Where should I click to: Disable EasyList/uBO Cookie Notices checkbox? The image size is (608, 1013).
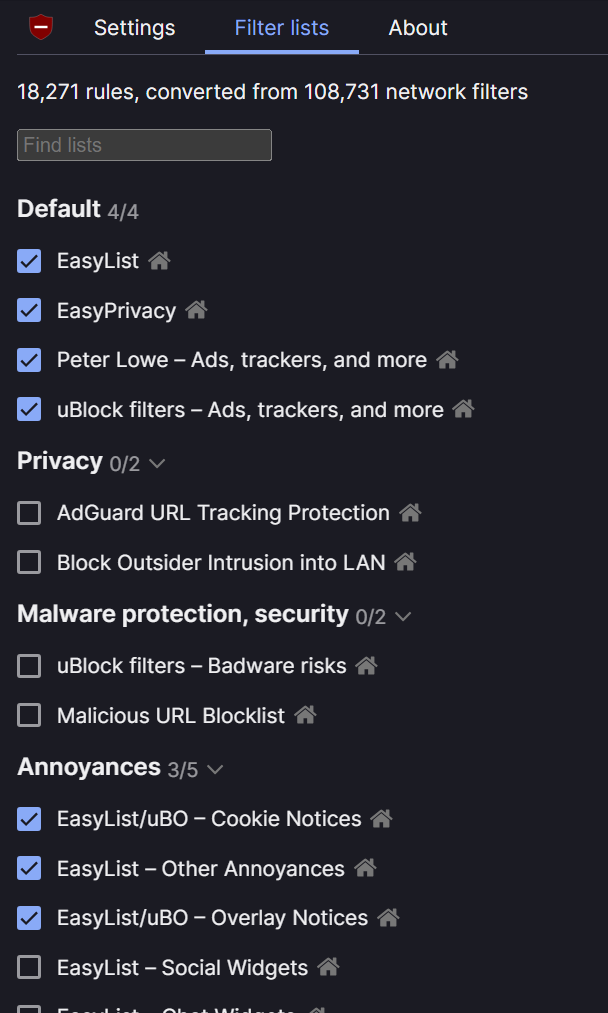coord(29,819)
